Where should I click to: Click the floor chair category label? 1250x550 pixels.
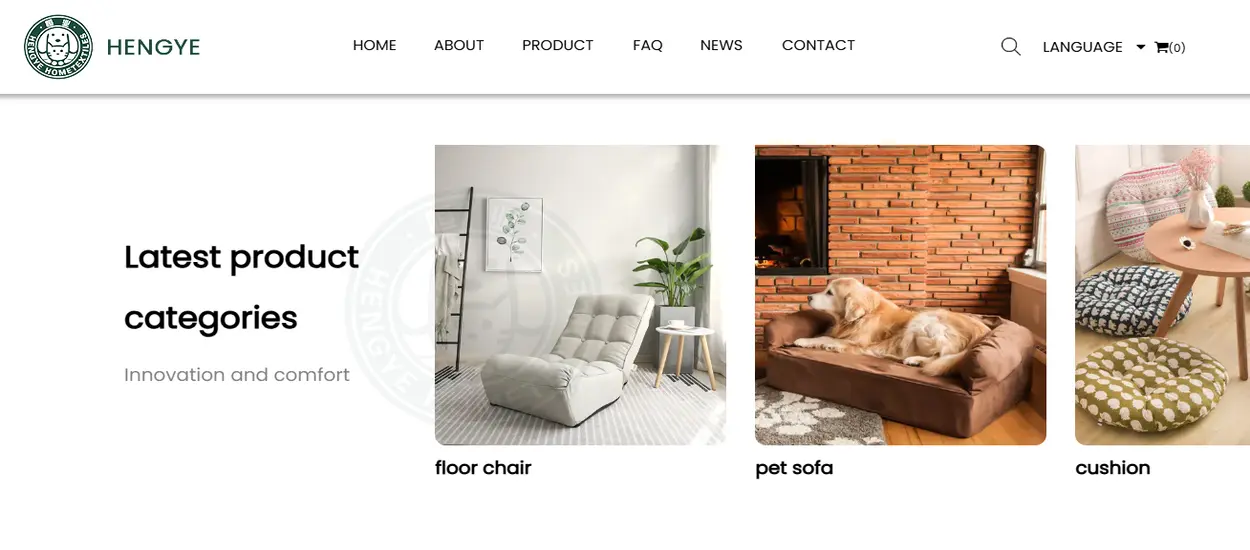(483, 468)
